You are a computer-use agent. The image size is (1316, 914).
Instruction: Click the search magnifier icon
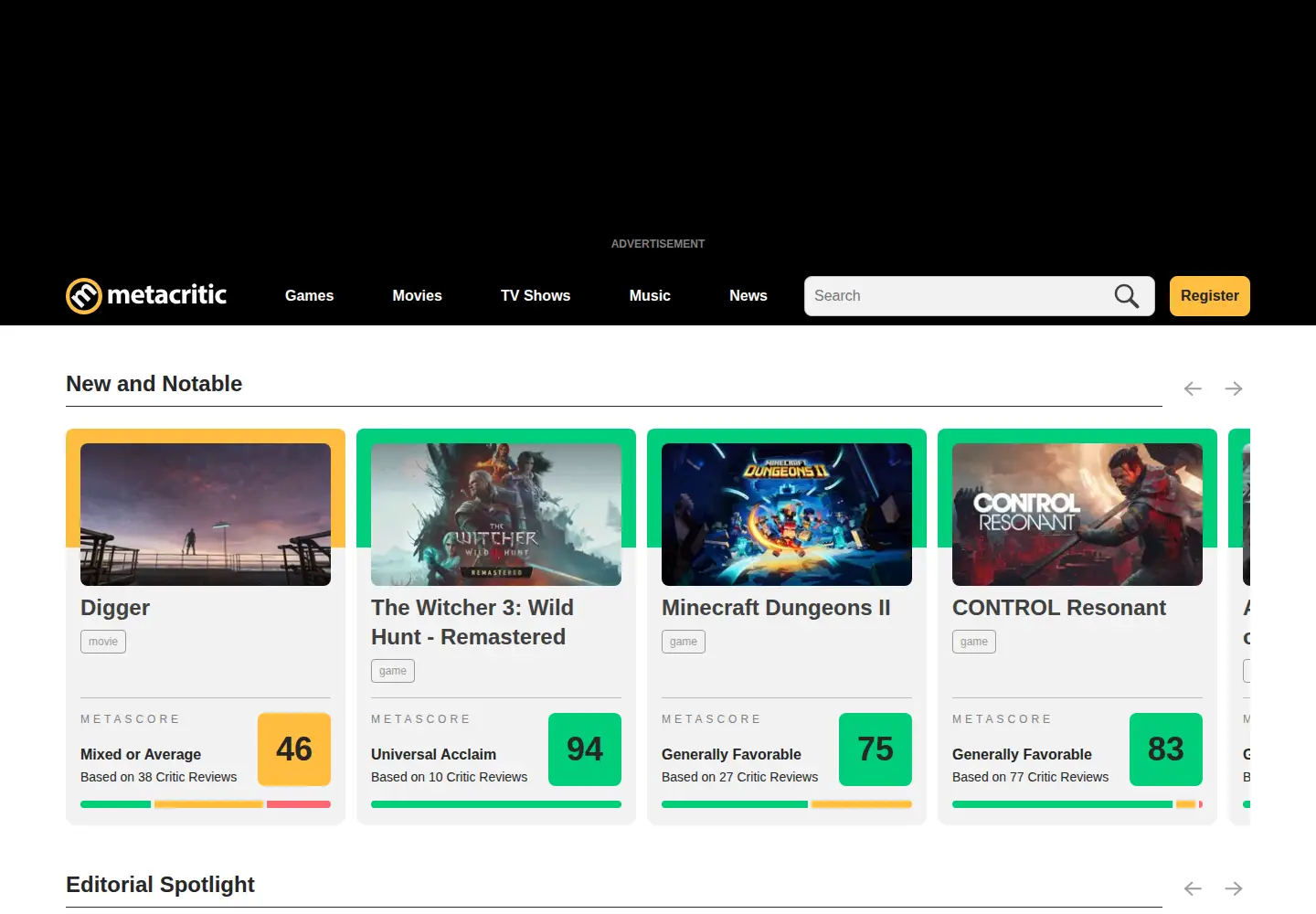pyautogui.click(x=1127, y=296)
